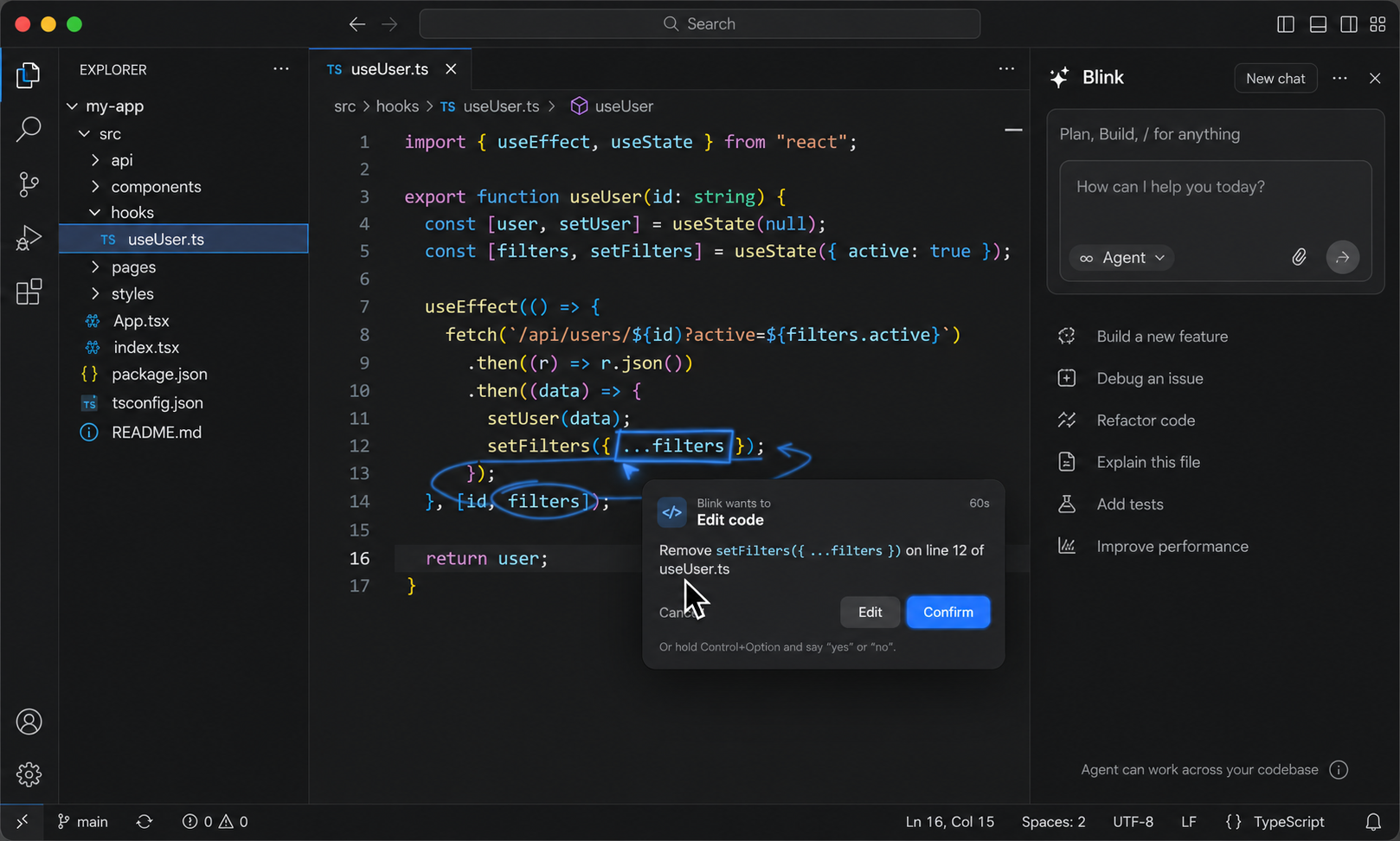The height and width of the screenshot is (841, 1400).
Task: Expand the api folder
Action: point(95,160)
